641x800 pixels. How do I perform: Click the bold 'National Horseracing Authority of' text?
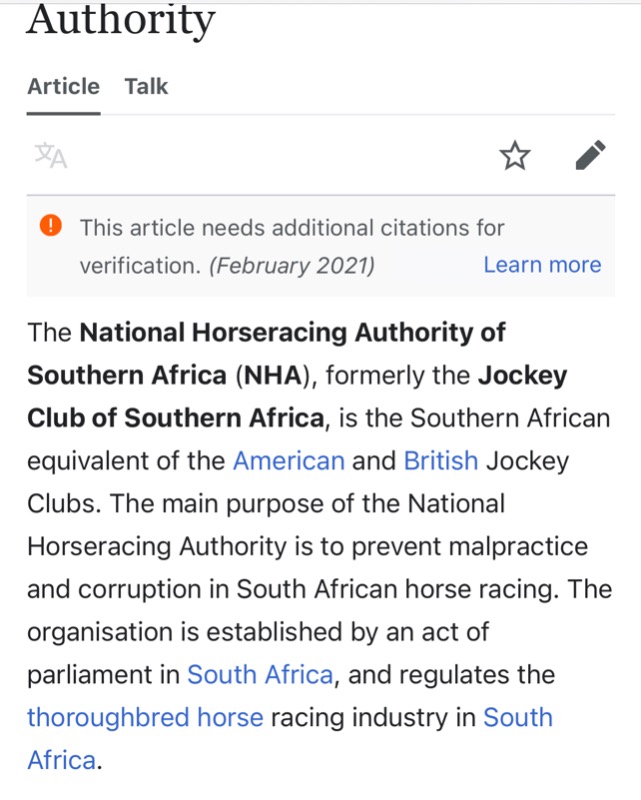(292, 333)
